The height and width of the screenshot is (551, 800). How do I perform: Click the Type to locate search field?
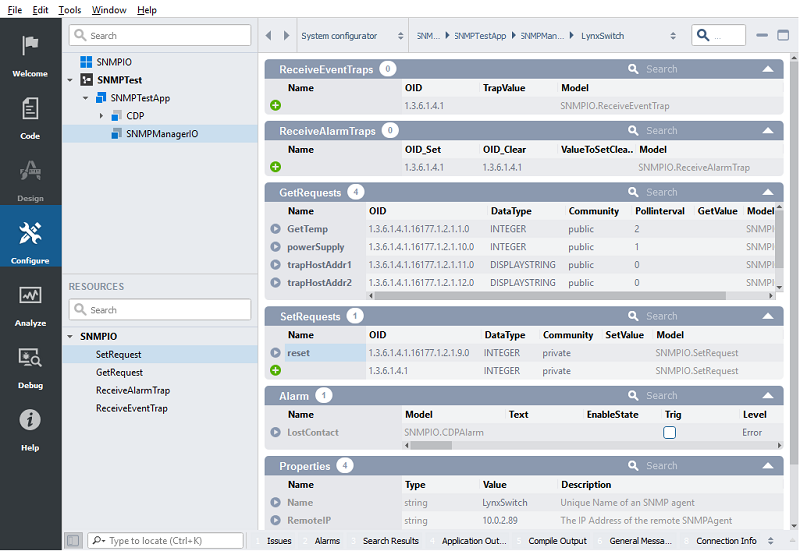[x=165, y=541]
